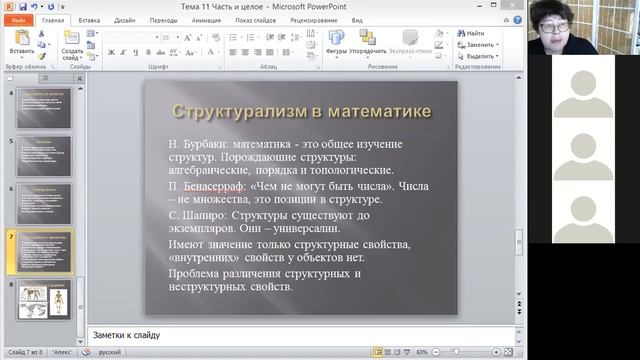Click the Cut scissors icon

[x=41, y=34]
